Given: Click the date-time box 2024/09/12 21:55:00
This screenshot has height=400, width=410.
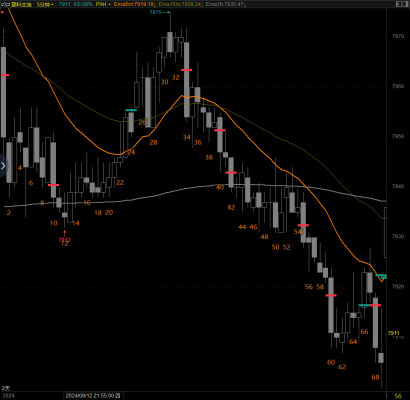Looking at the screenshot, I should coord(93,396).
